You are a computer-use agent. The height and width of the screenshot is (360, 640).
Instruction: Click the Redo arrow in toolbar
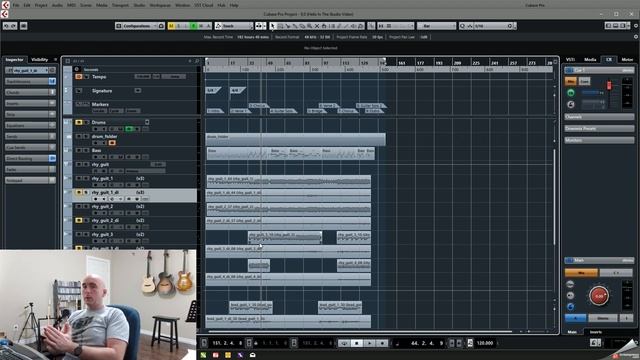point(13,26)
